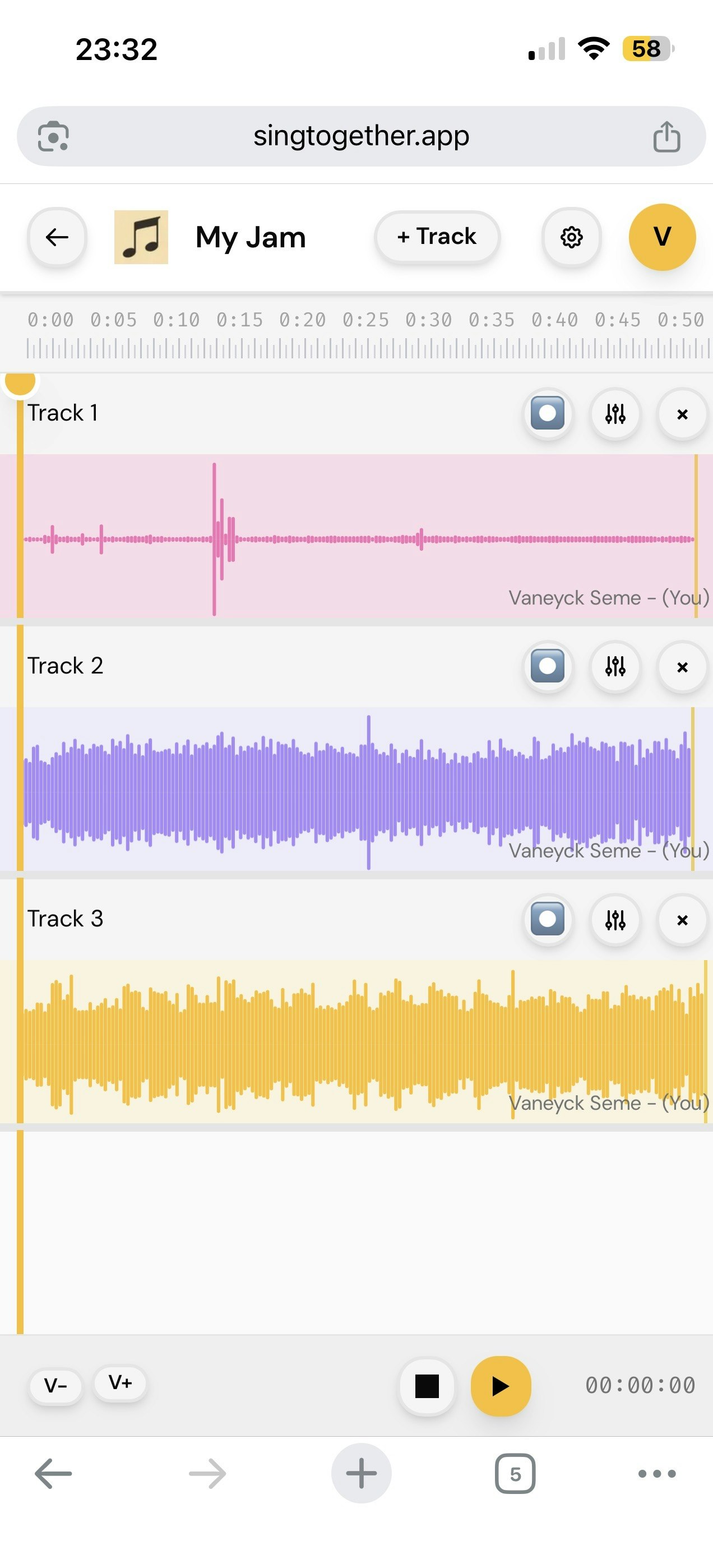Open mixer controls for Track 3

614,920
